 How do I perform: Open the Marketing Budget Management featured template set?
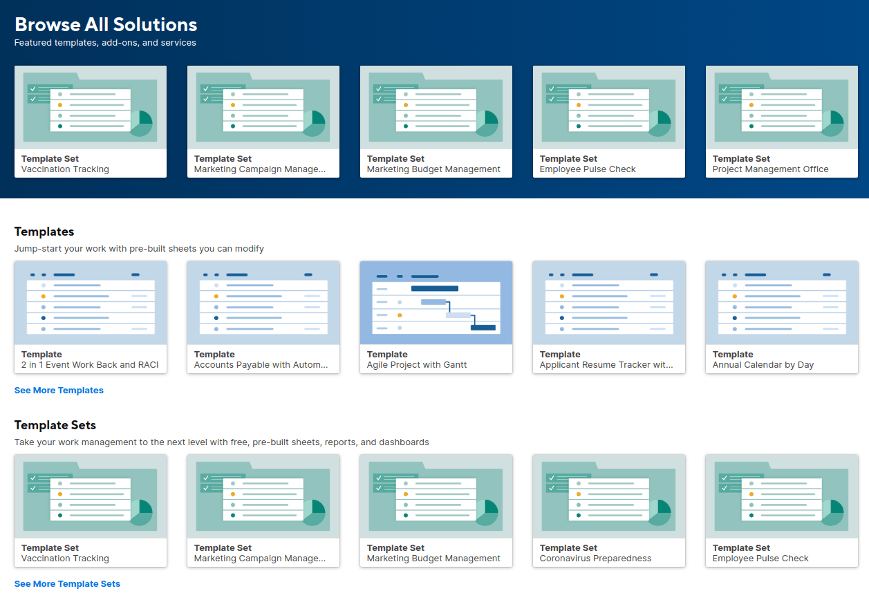click(x=436, y=120)
